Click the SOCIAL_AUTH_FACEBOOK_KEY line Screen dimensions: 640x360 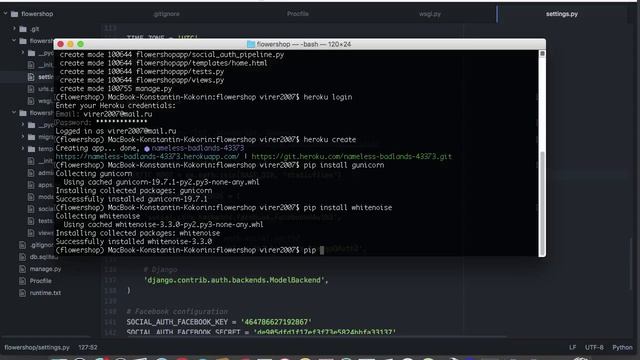coord(219,322)
